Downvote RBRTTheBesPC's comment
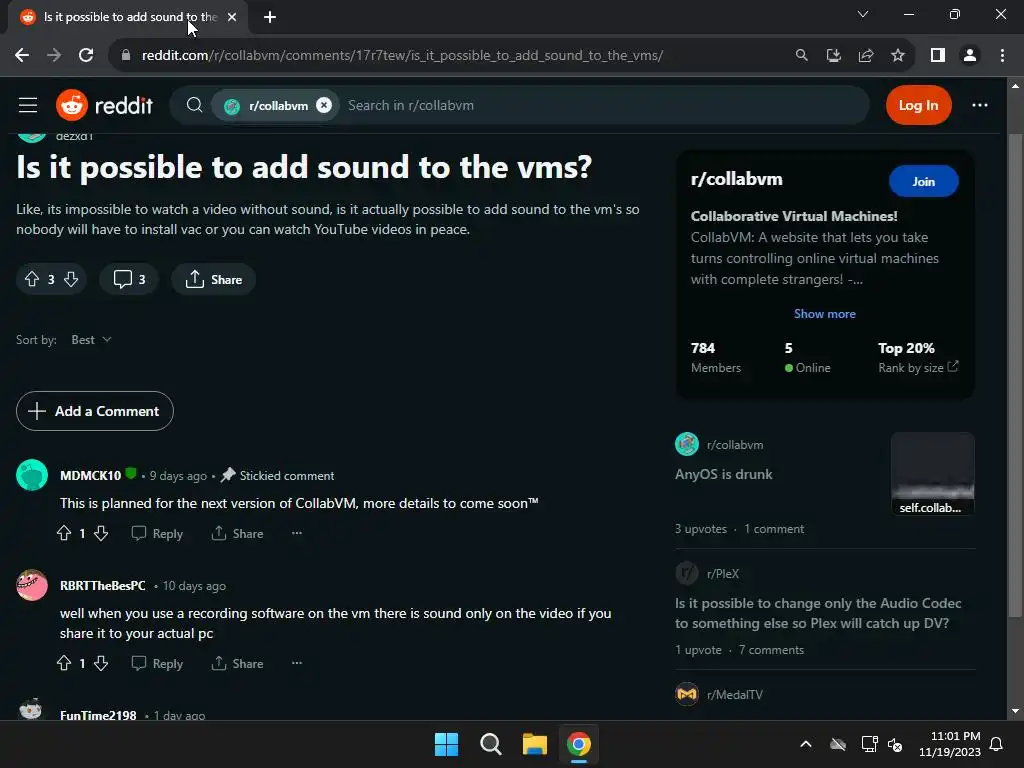 [x=101, y=664]
